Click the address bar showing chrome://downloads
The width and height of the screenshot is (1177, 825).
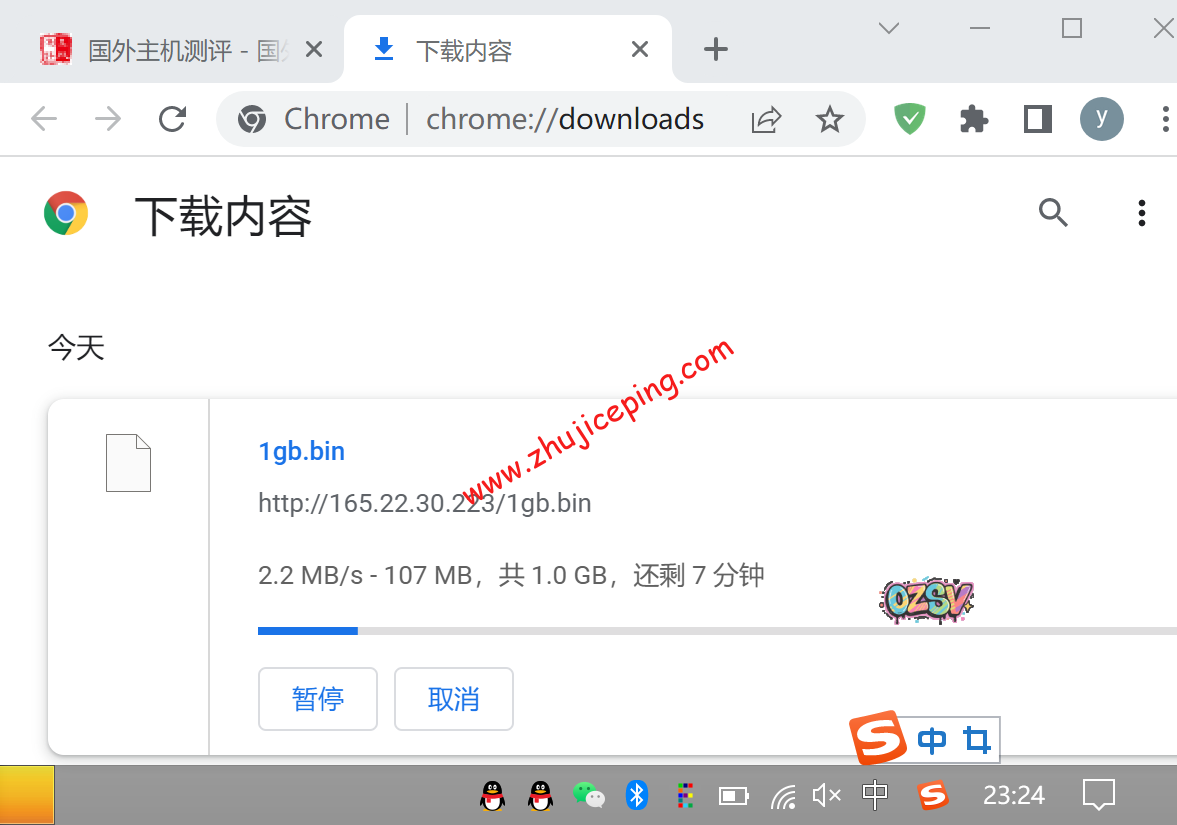(x=565, y=120)
